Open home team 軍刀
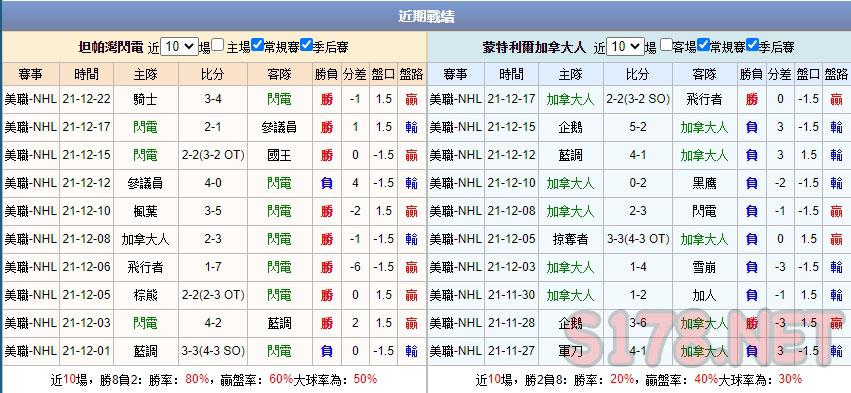 [x=570, y=352]
